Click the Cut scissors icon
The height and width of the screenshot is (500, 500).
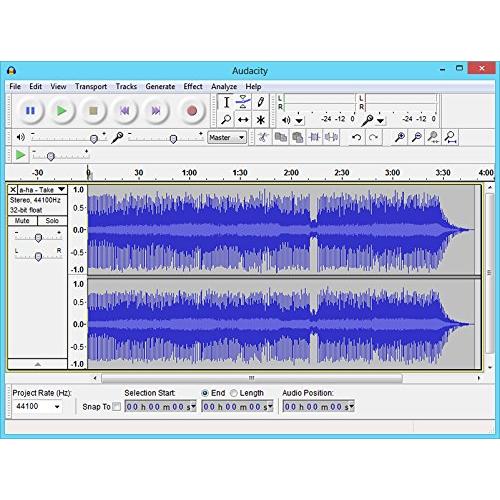263,137
